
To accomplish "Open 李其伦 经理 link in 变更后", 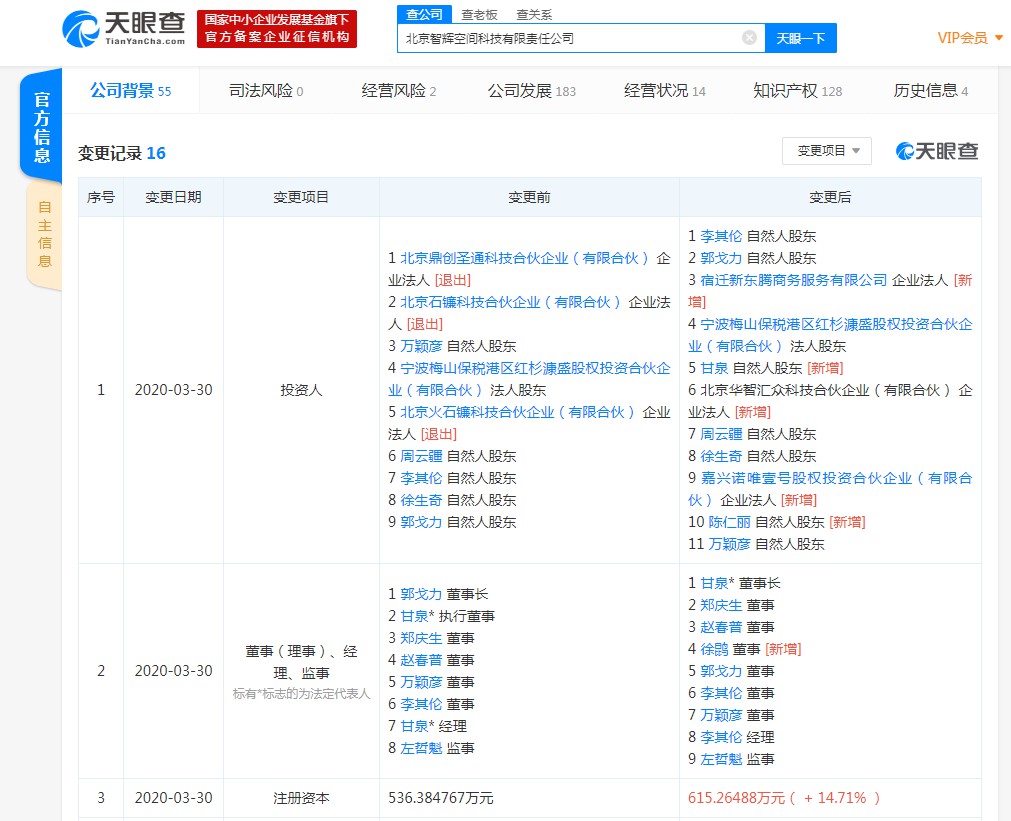I will (721, 737).
